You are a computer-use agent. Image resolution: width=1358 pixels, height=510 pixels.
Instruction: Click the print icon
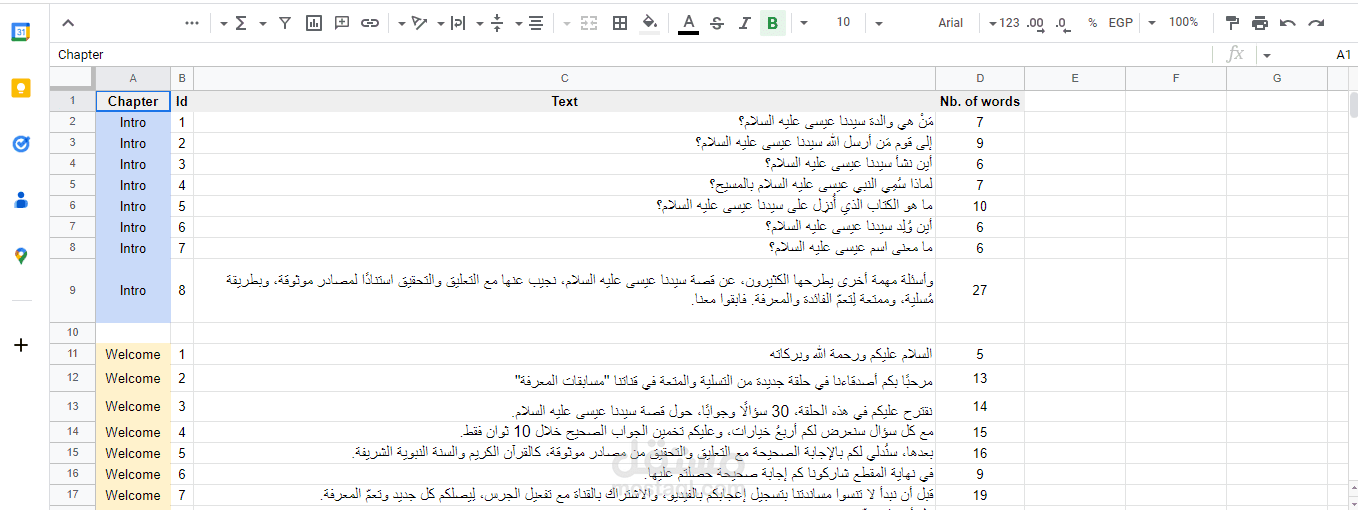point(1260,22)
